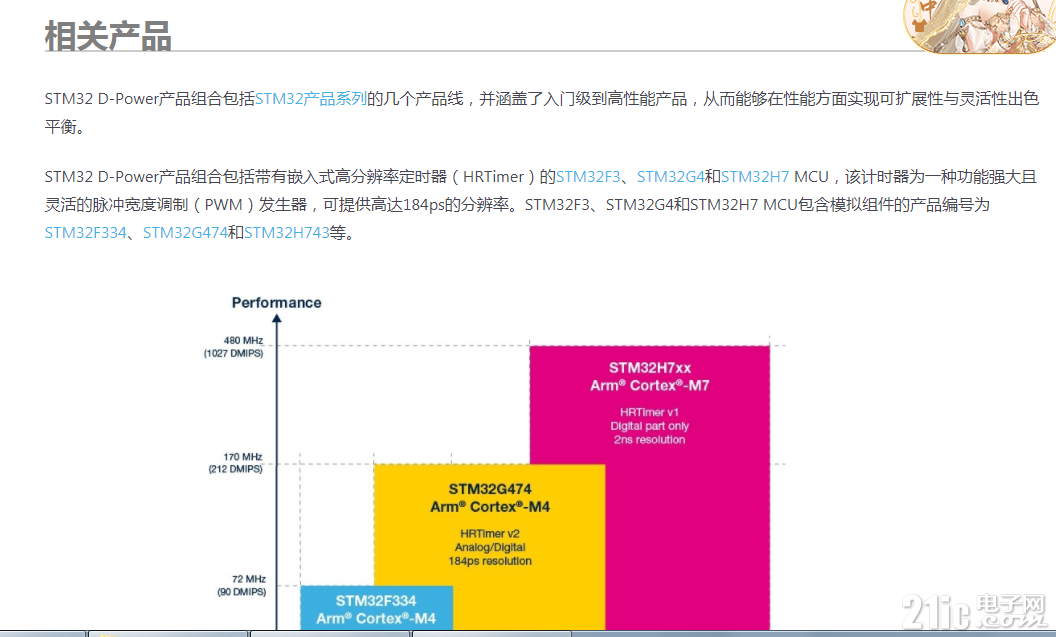The image size is (1056, 637).
Task: Click the 相关产品 heading
Action: (x=108, y=36)
